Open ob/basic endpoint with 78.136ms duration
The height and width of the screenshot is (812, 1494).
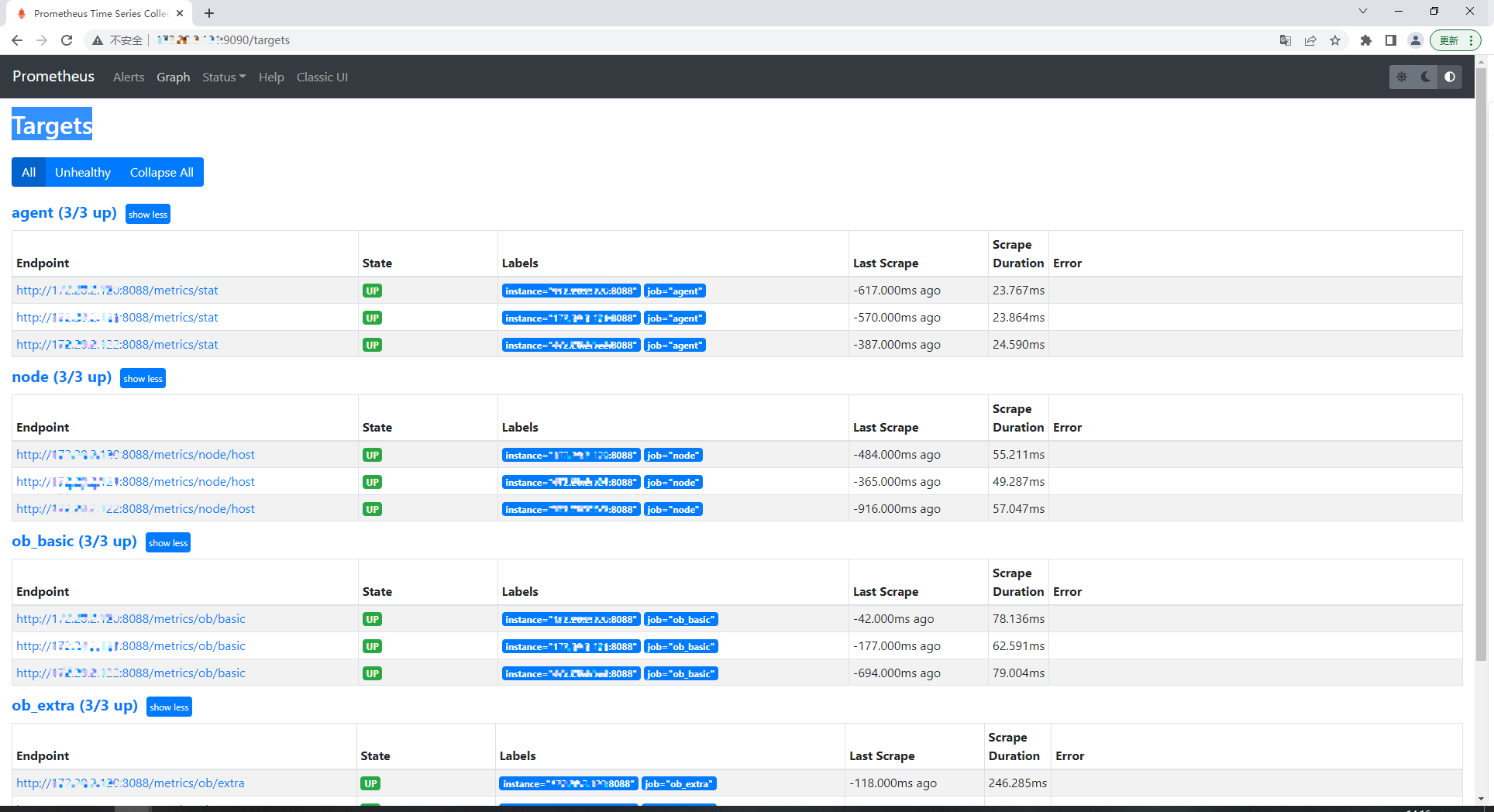pos(131,619)
